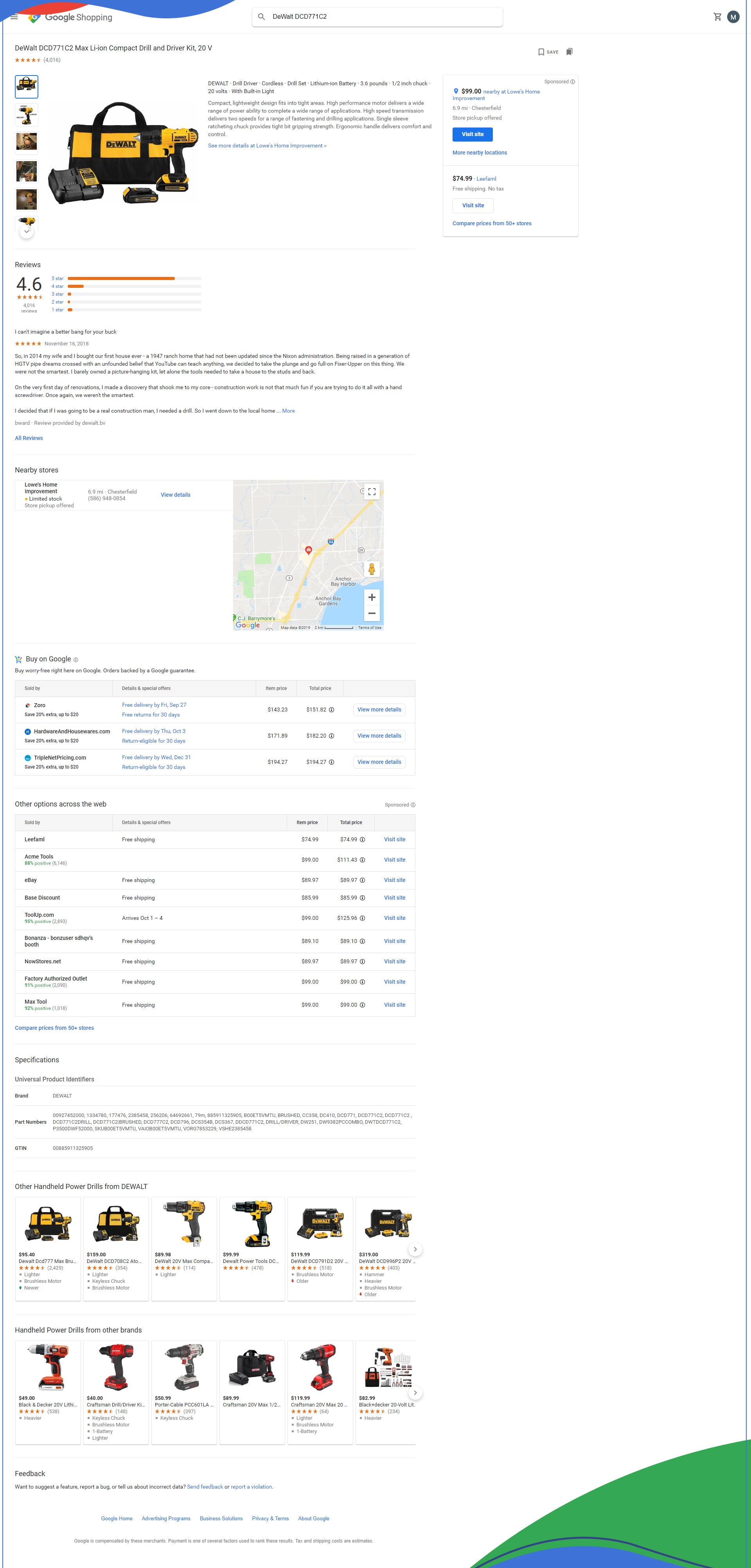Viewport: 751px width, 1568px height.
Task: View more details for TripleNetPricing.com offer
Action: (379, 762)
